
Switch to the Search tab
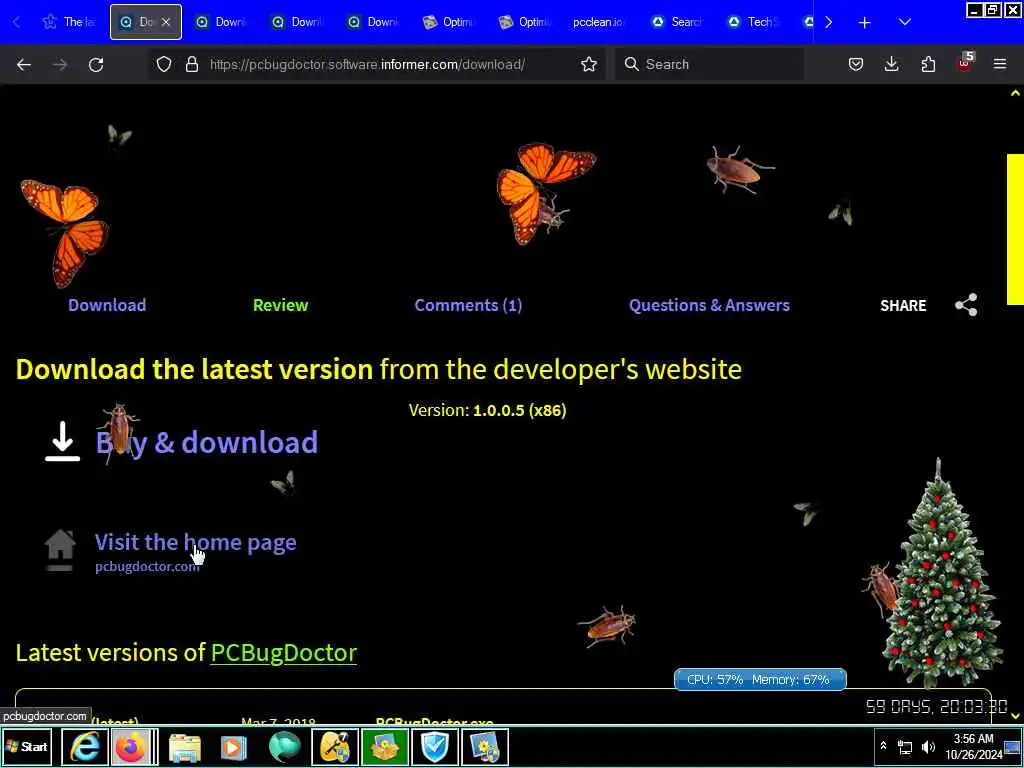pos(679,22)
